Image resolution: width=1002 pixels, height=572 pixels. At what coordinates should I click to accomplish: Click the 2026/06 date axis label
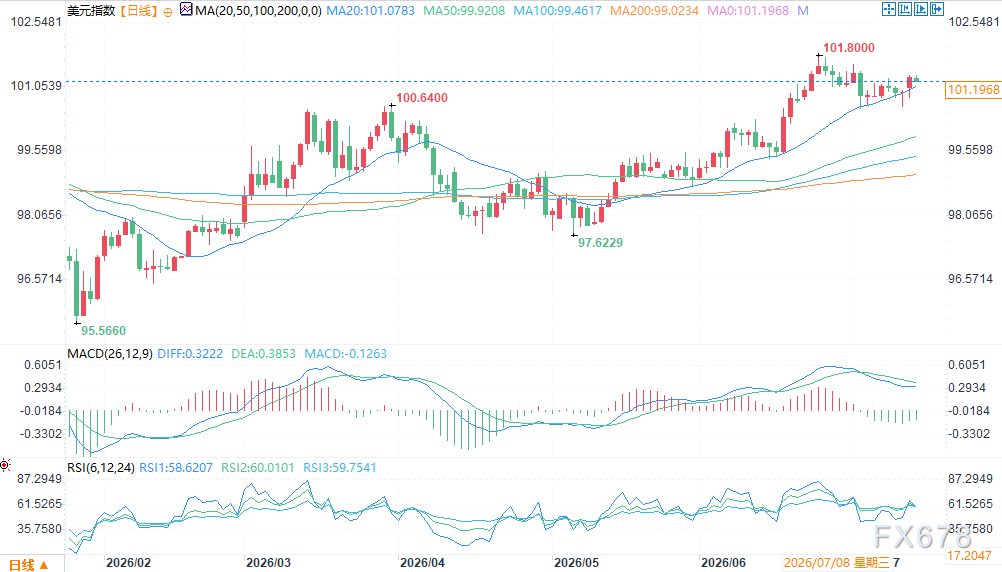[723, 563]
